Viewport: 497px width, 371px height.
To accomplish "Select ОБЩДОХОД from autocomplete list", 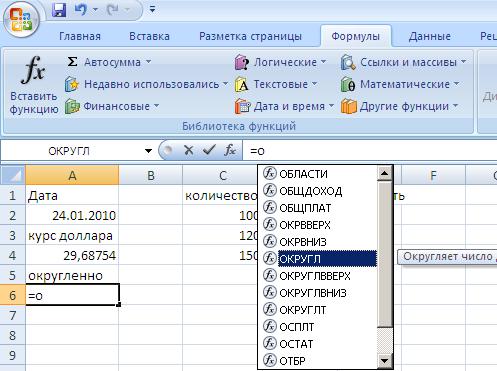I will click(320, 191).
